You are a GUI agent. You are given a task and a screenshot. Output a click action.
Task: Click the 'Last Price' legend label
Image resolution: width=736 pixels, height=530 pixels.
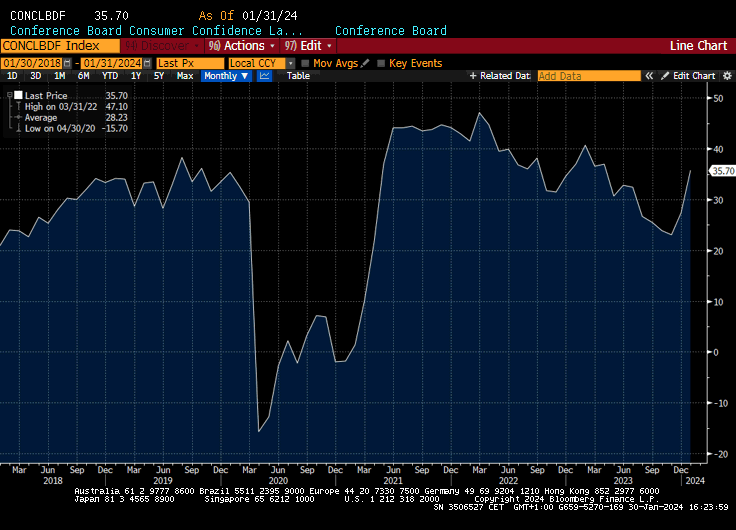coord(46,95)
